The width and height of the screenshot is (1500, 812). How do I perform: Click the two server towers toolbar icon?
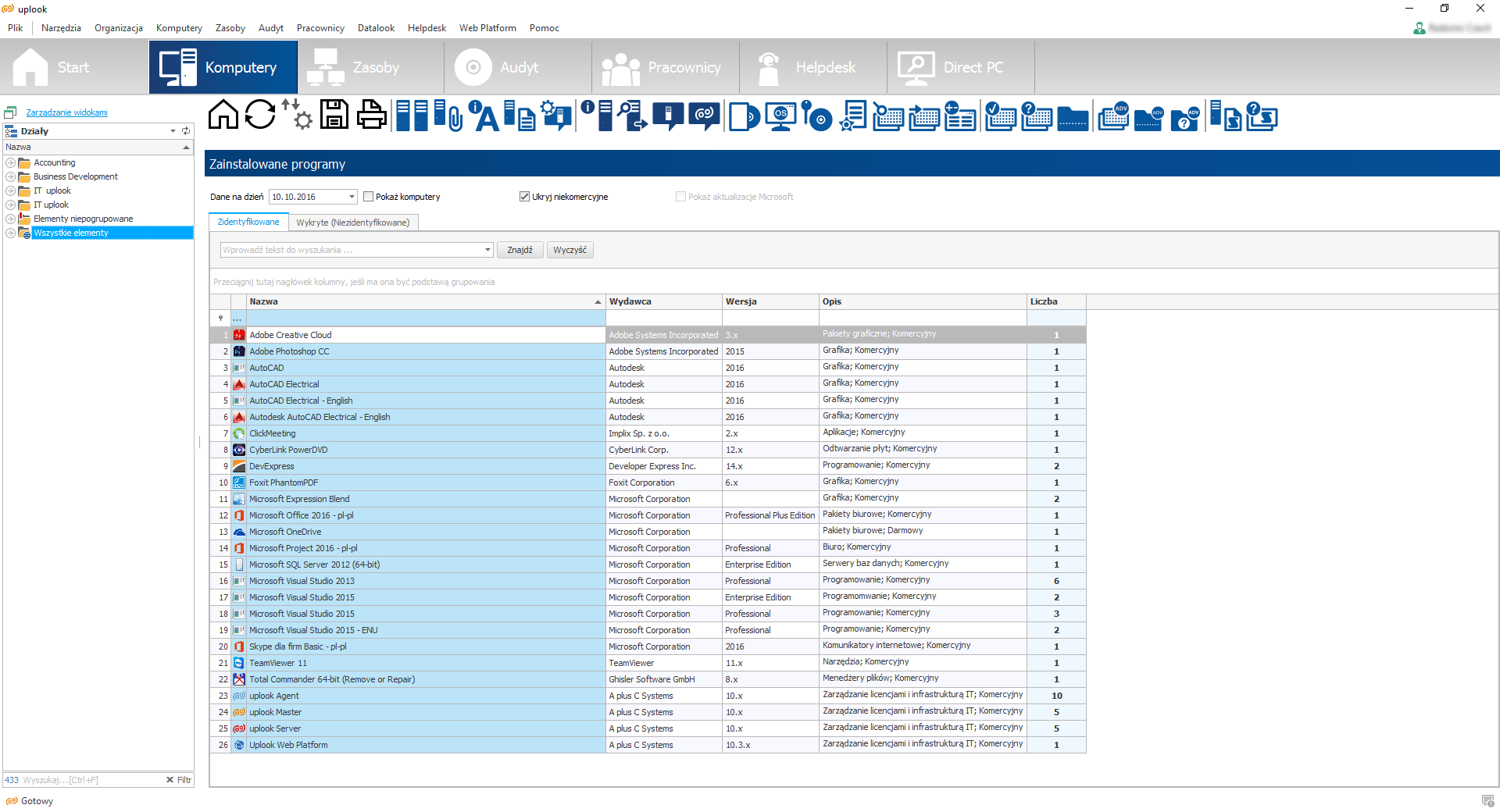412,115
